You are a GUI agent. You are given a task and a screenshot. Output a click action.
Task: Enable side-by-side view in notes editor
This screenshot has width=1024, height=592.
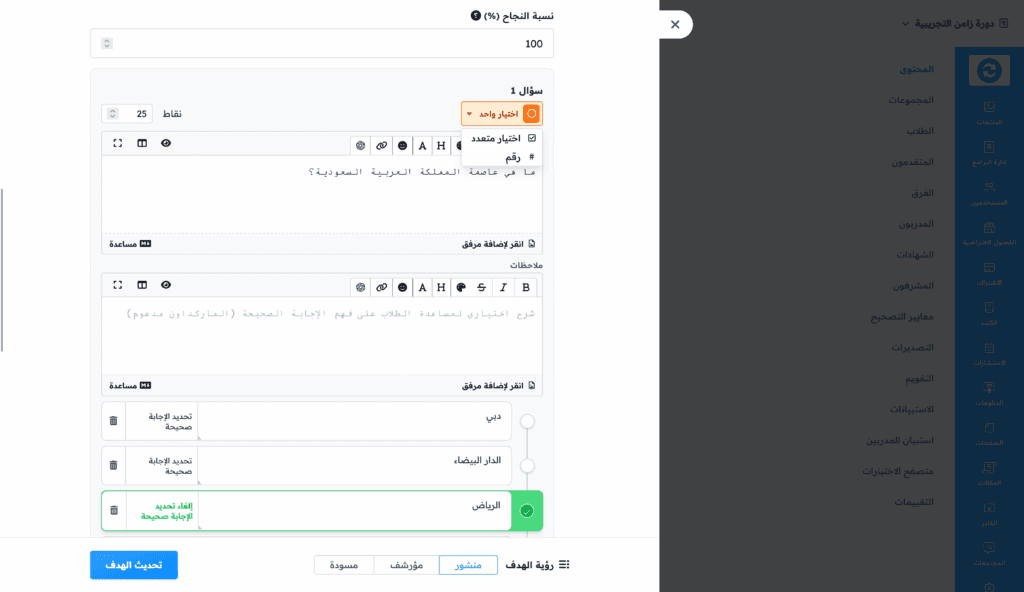click(142, 285)
